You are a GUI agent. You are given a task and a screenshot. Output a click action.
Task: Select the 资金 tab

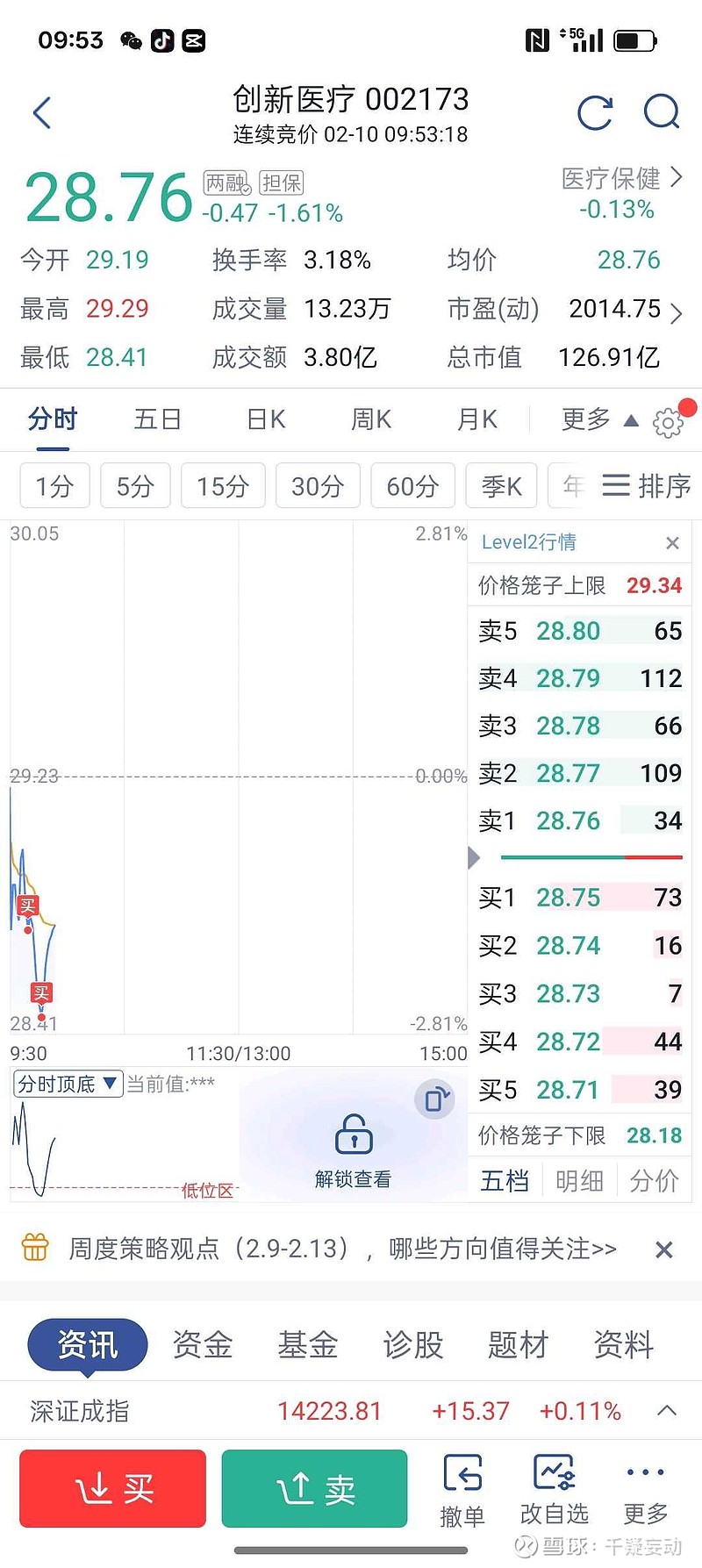point(203,1344)
